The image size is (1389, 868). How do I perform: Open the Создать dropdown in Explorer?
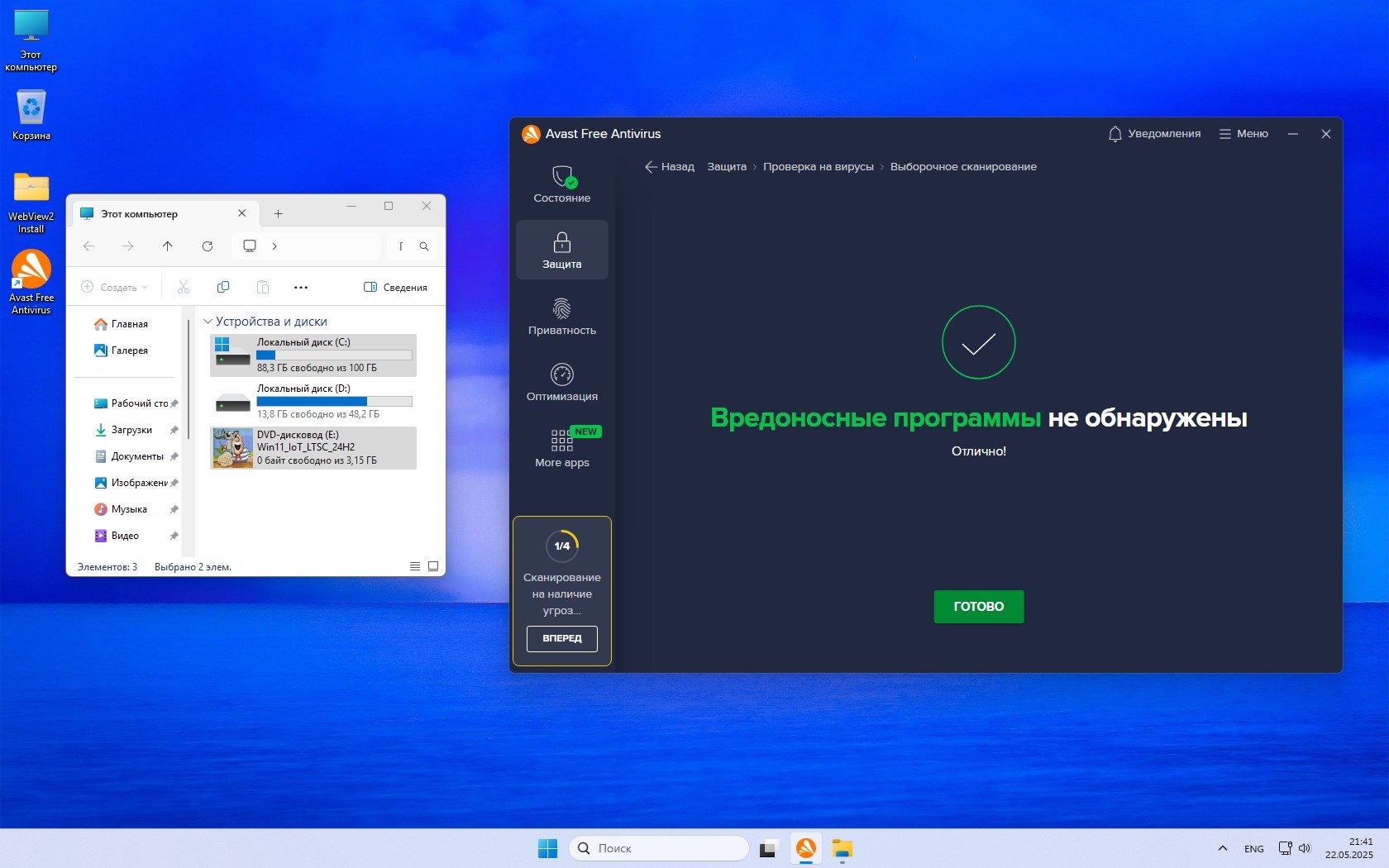(x=115, y=288)
